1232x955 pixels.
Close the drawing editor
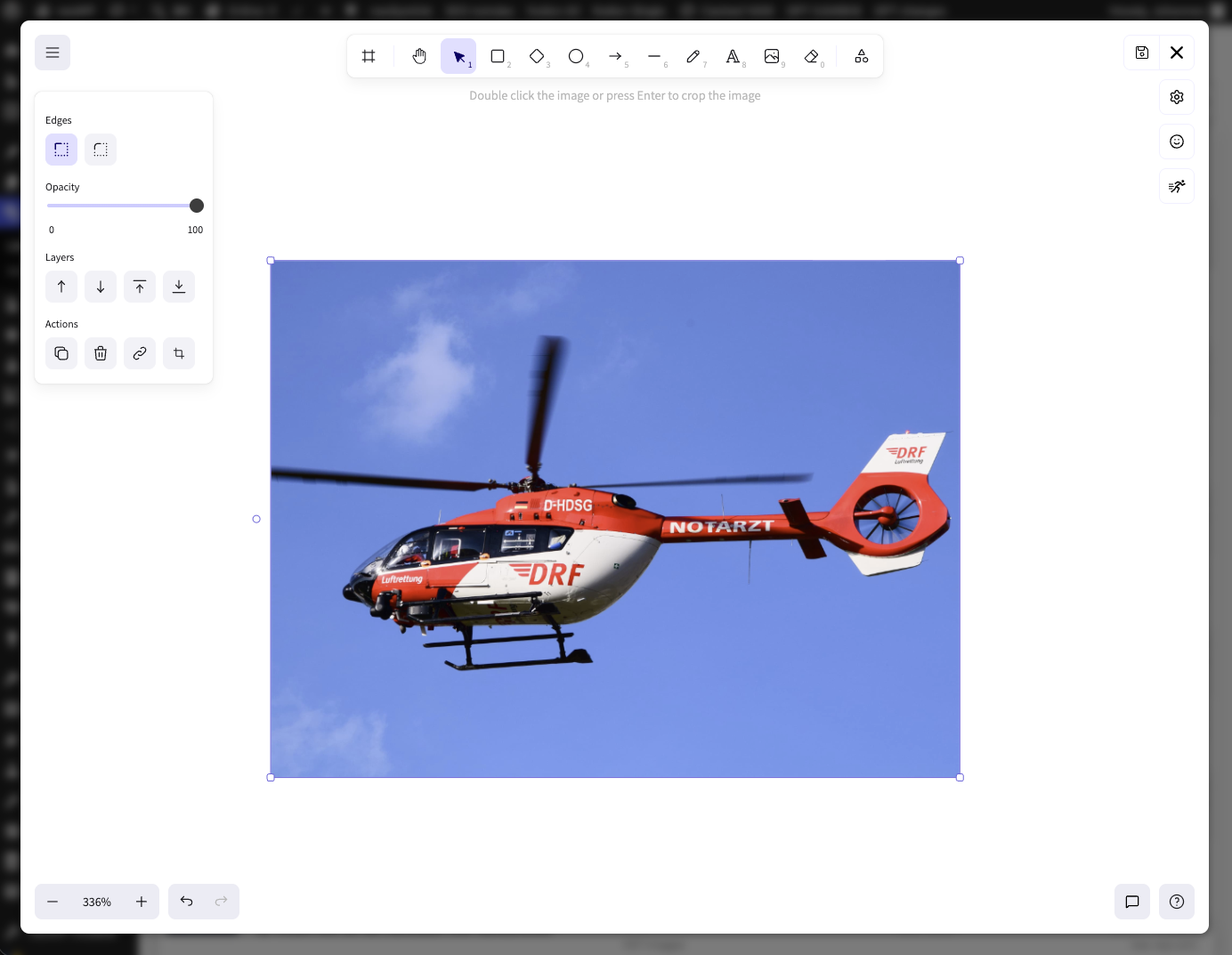pyautogui.click(x=1177, y=53)
